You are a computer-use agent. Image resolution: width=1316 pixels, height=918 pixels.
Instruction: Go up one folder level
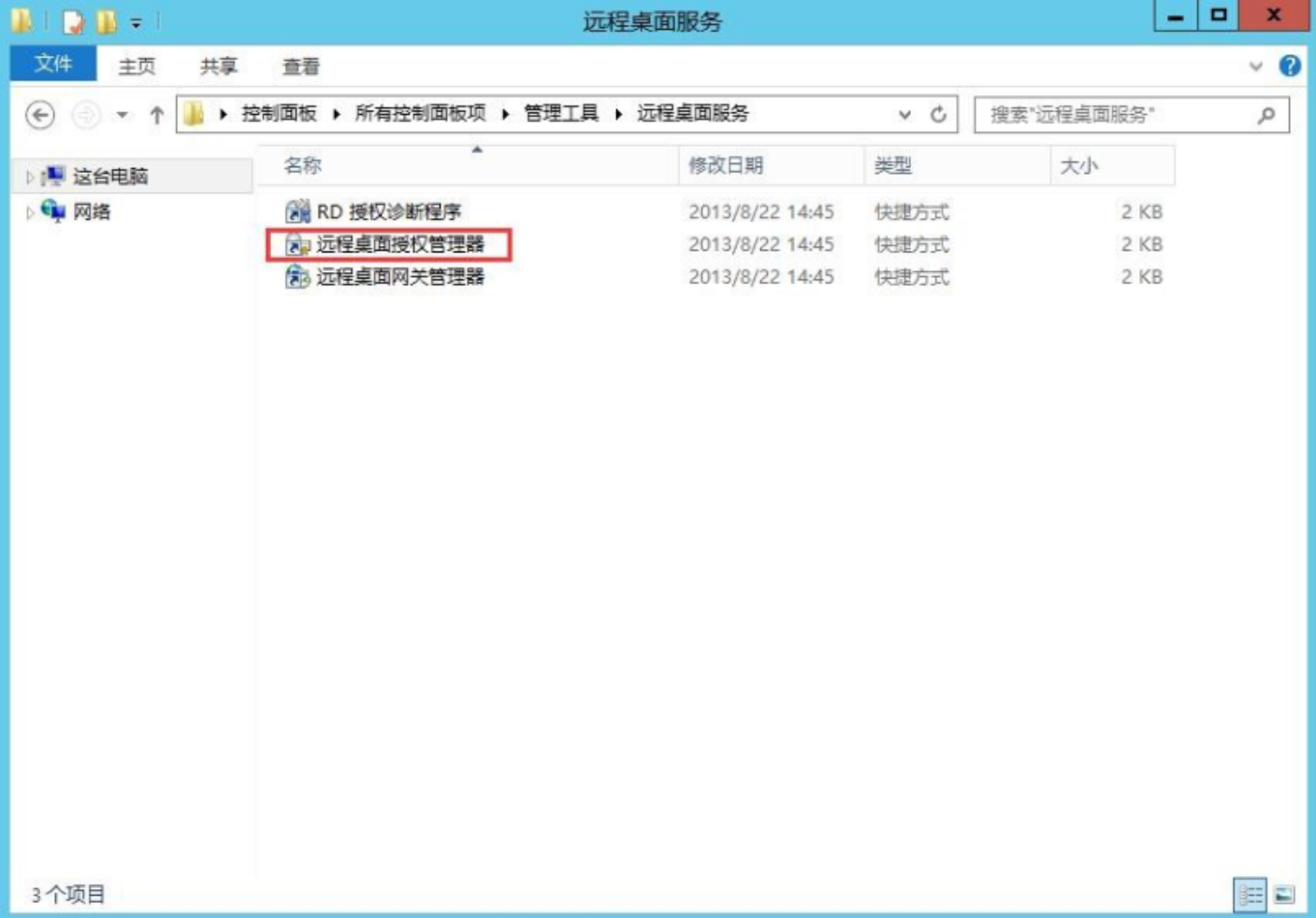156,115
